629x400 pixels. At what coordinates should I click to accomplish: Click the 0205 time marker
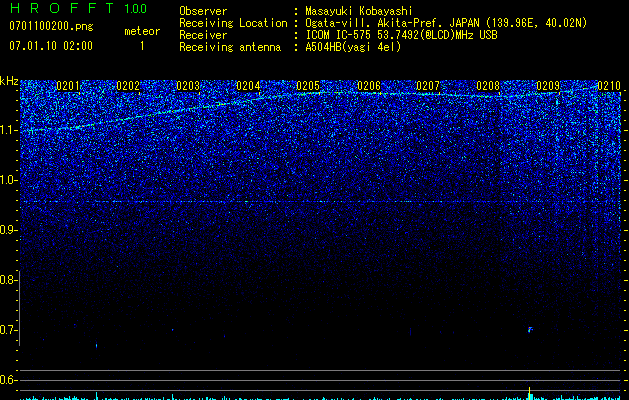pos(308,86)
